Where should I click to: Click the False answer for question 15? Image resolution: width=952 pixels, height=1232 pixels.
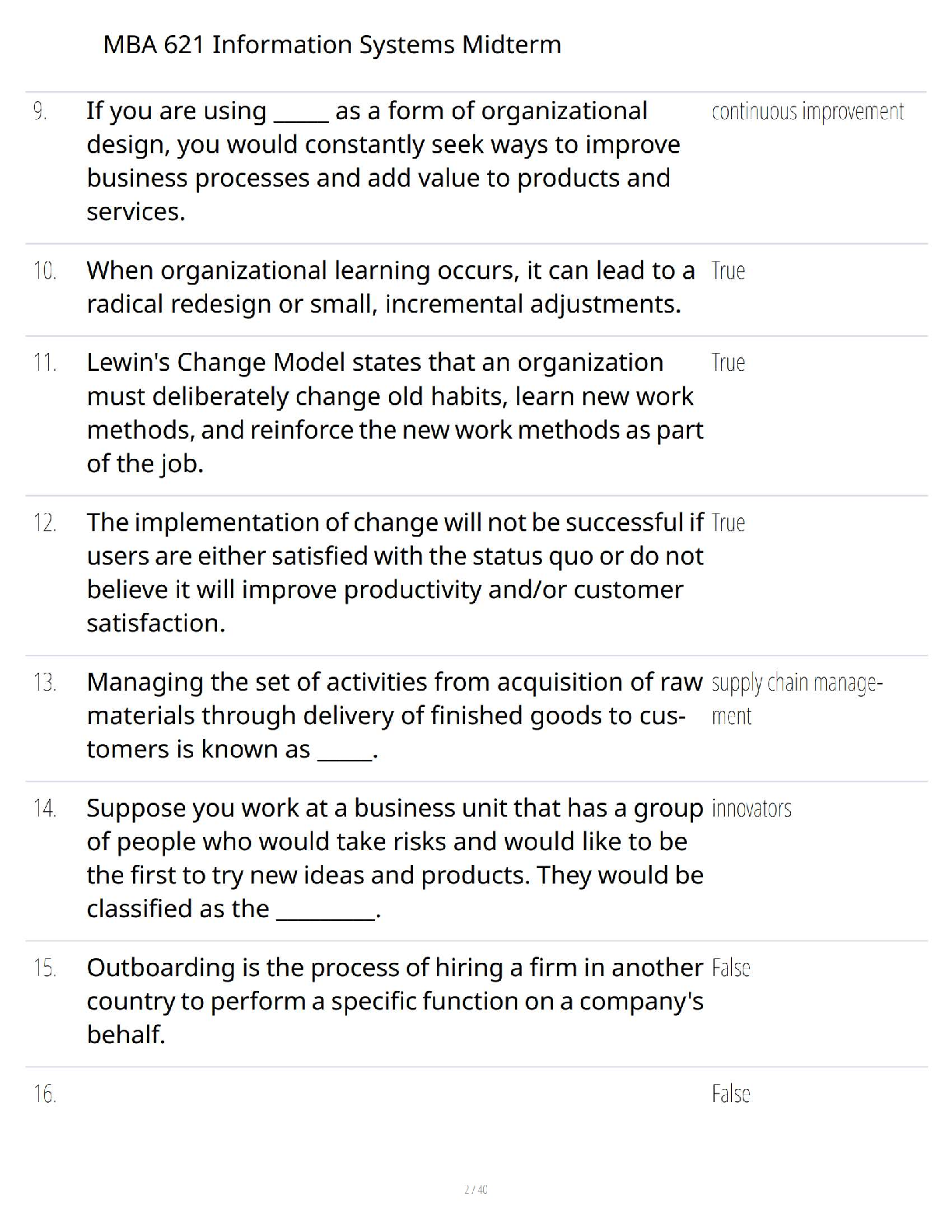[730, 968]
